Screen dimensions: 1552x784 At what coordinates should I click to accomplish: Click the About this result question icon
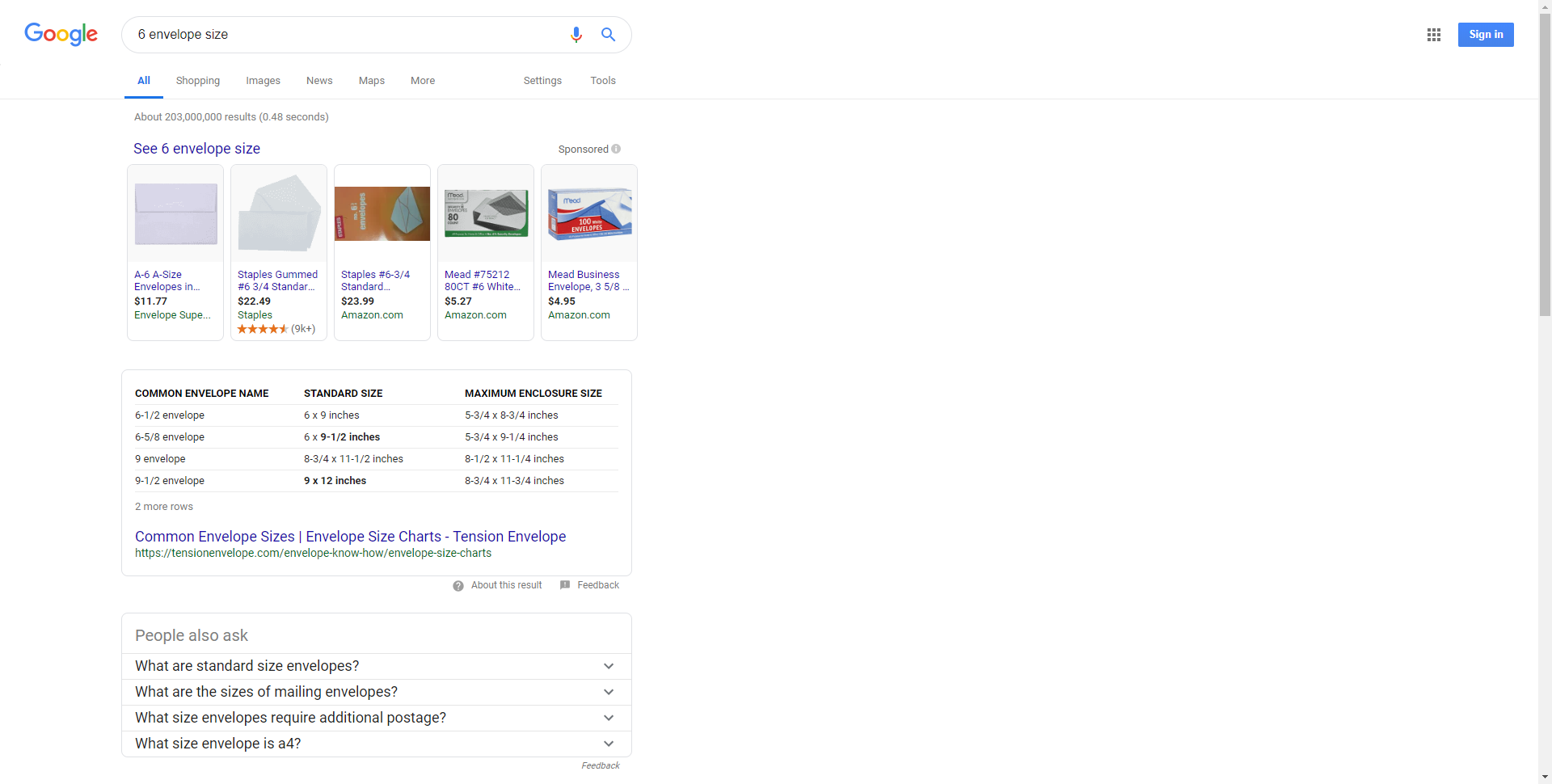pos(458,586)
